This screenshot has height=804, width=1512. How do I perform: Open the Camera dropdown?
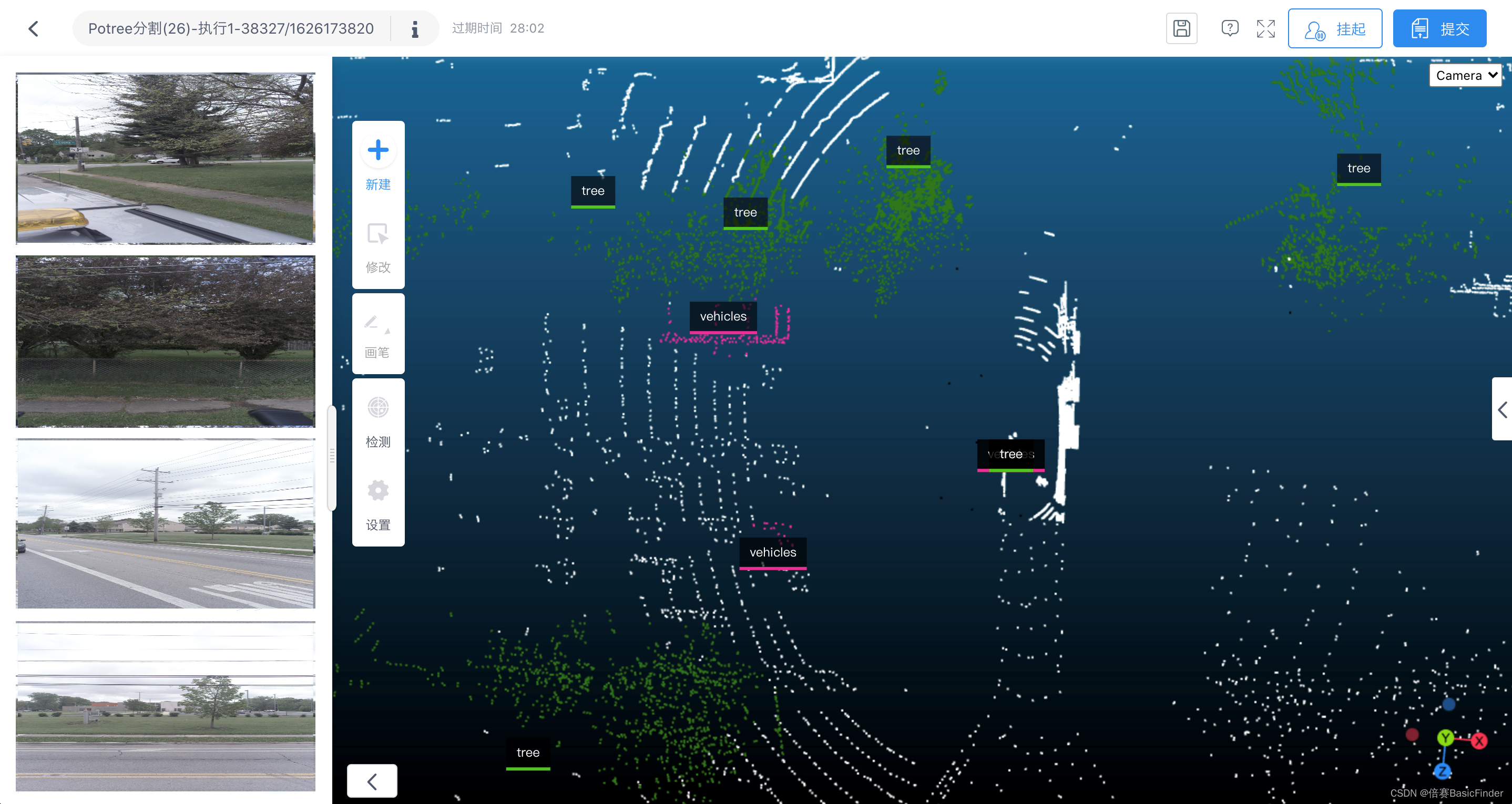[1465, 75]
